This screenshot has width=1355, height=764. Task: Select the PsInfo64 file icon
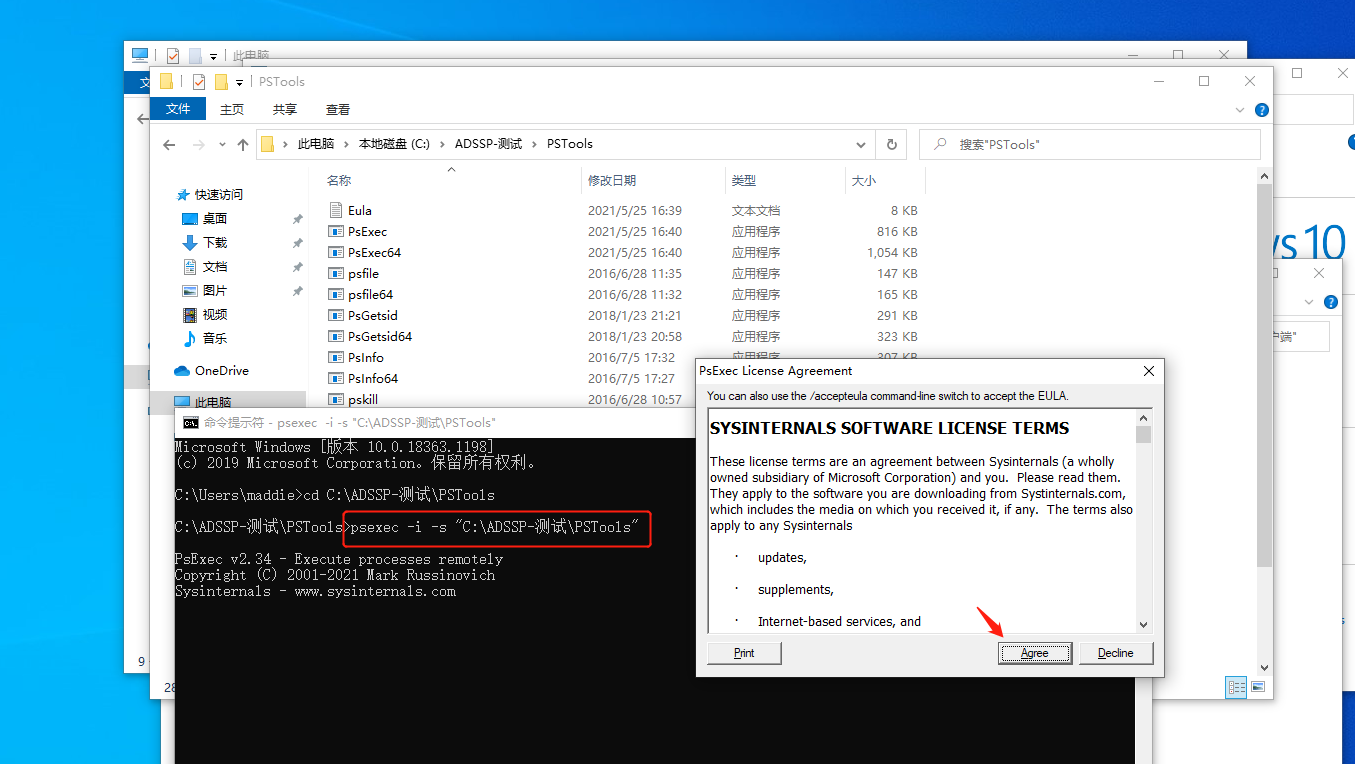(x=336, y=378)
